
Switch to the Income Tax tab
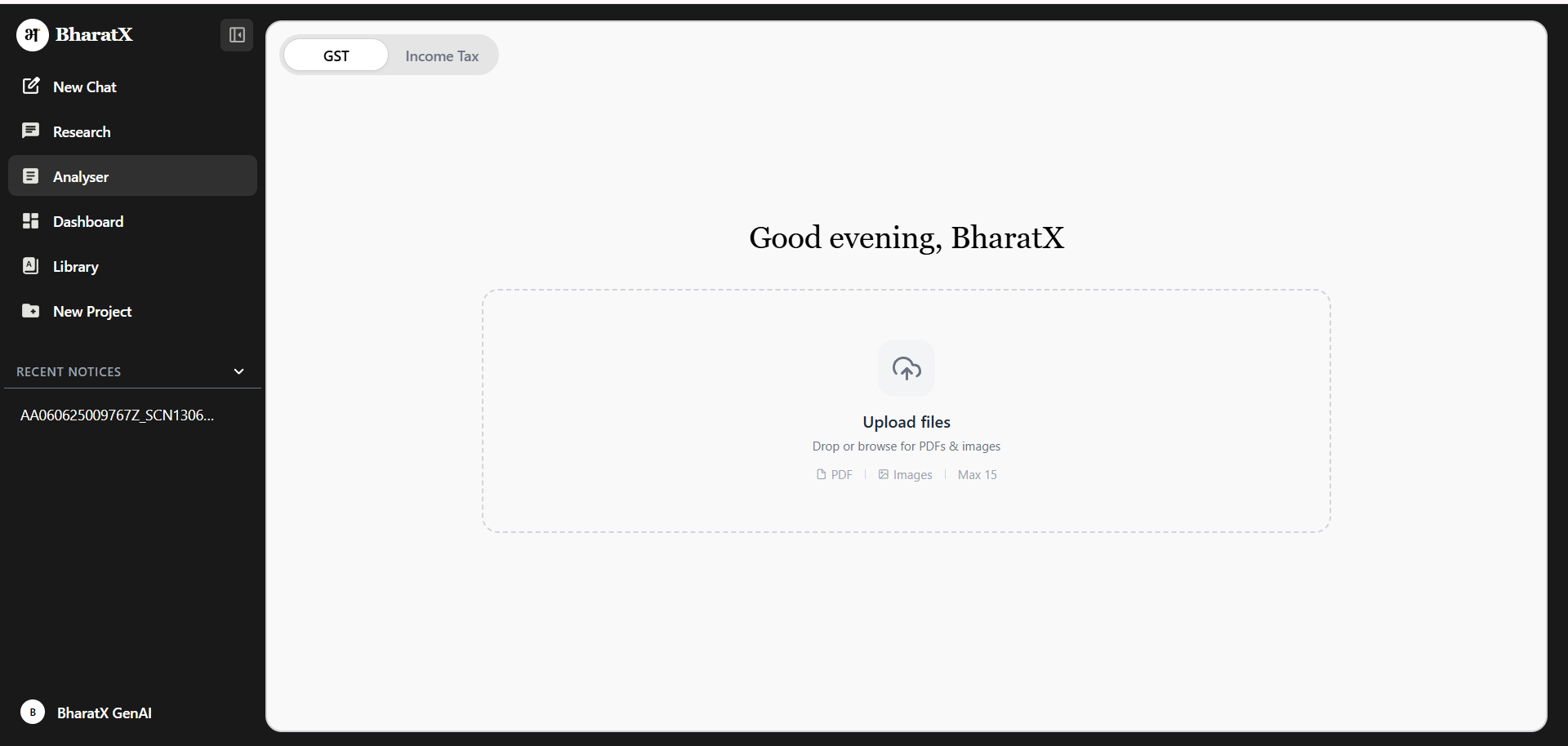tap(442, 56)
